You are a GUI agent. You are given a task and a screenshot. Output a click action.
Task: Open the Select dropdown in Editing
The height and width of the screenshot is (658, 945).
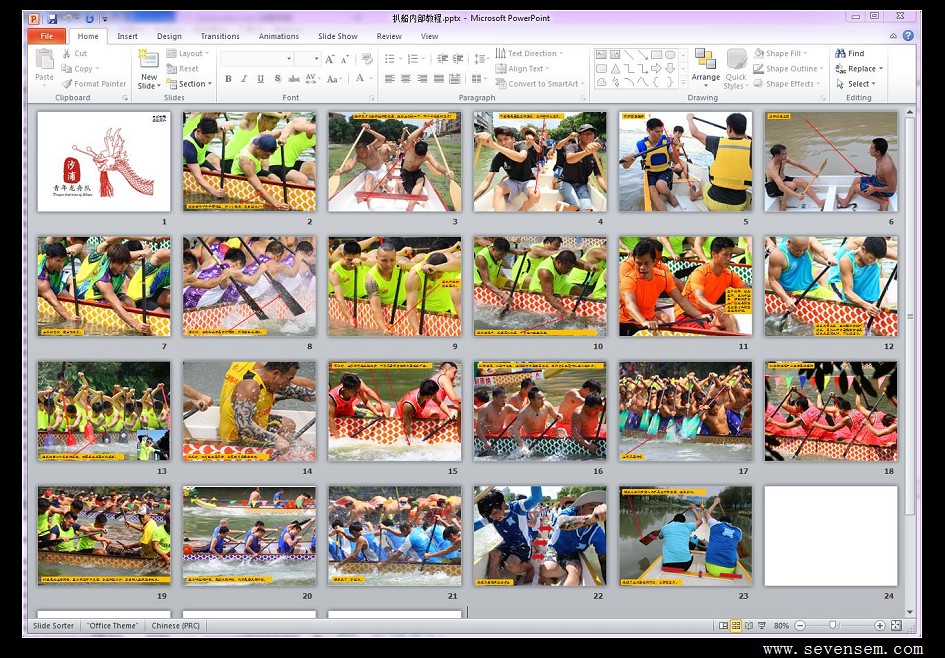point(856,84)
